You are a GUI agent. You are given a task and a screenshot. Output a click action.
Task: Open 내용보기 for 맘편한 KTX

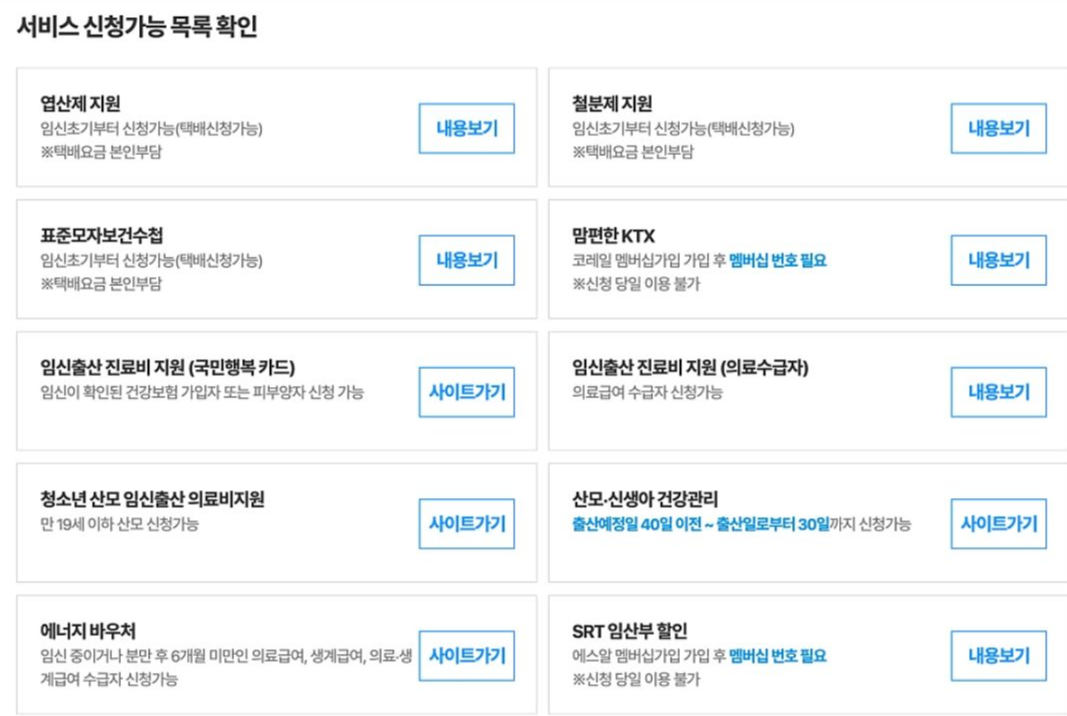pos(998,260)
